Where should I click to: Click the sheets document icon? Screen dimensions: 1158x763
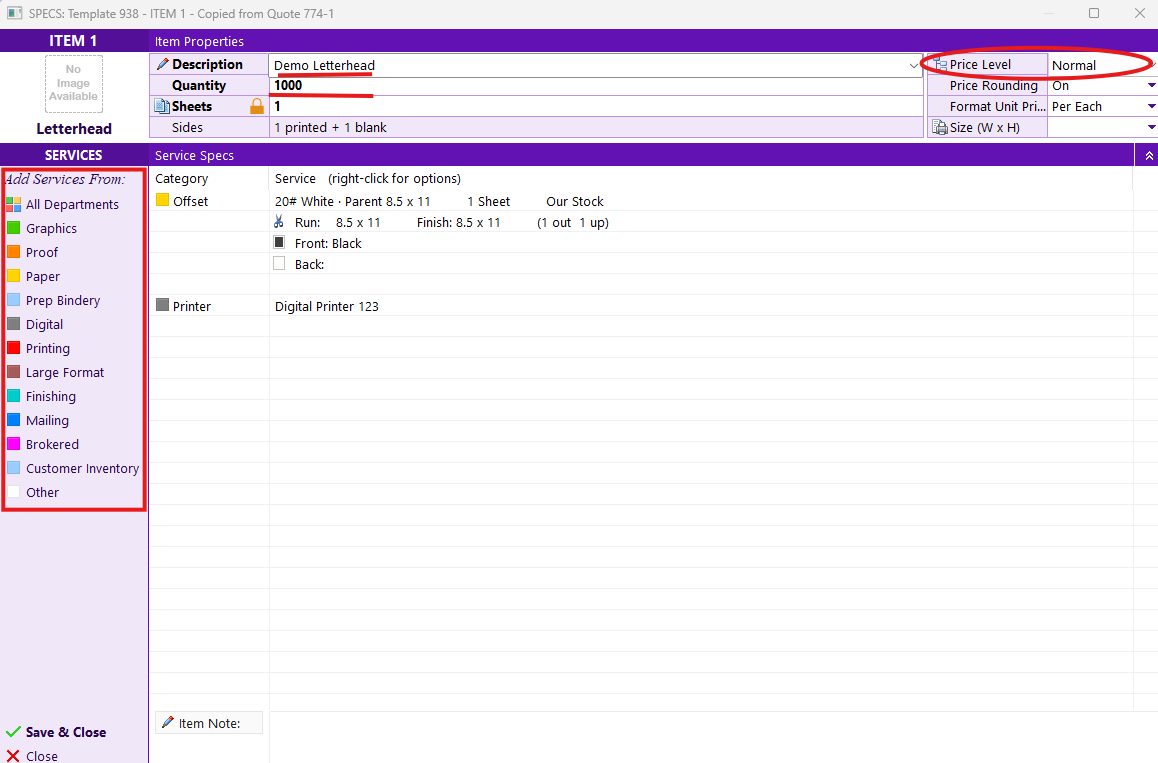point(162,106)
